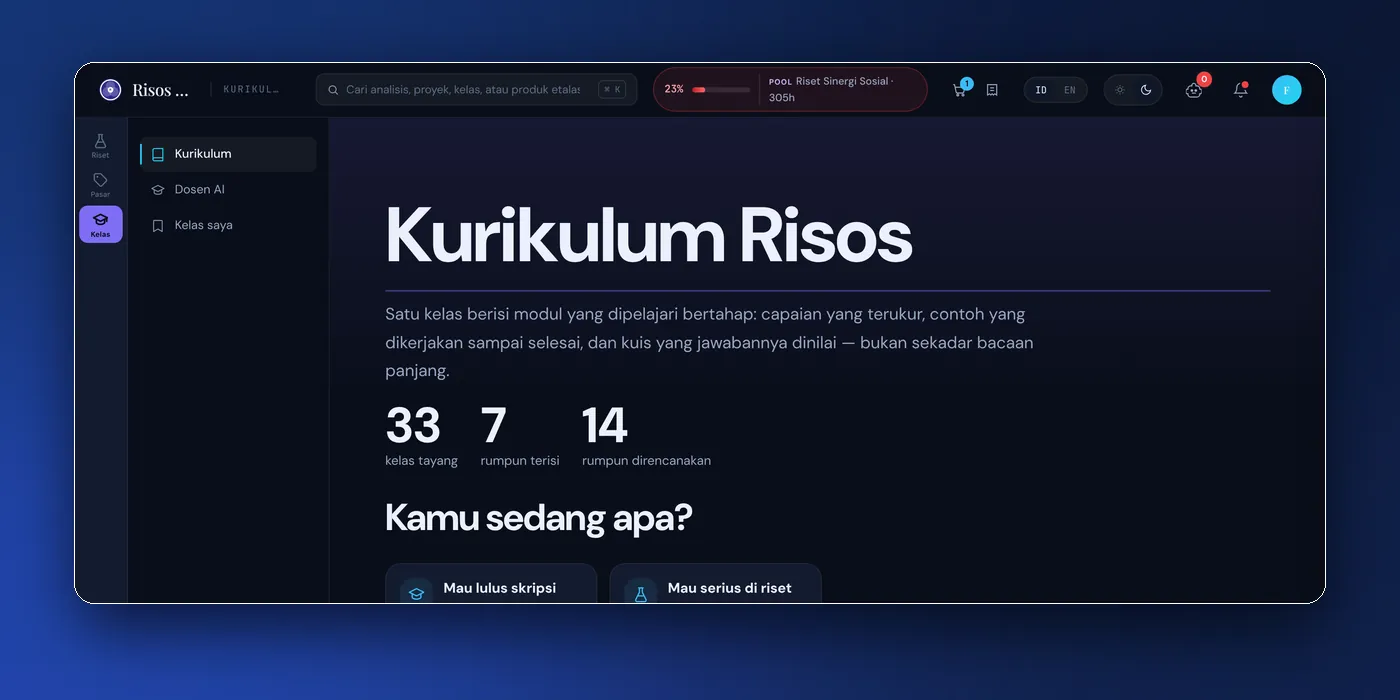Viewport: 1400px width, 700px height.
Task: Enable light theme with the sun icon
Action: pyautogui.click(x=1120, y=90)
